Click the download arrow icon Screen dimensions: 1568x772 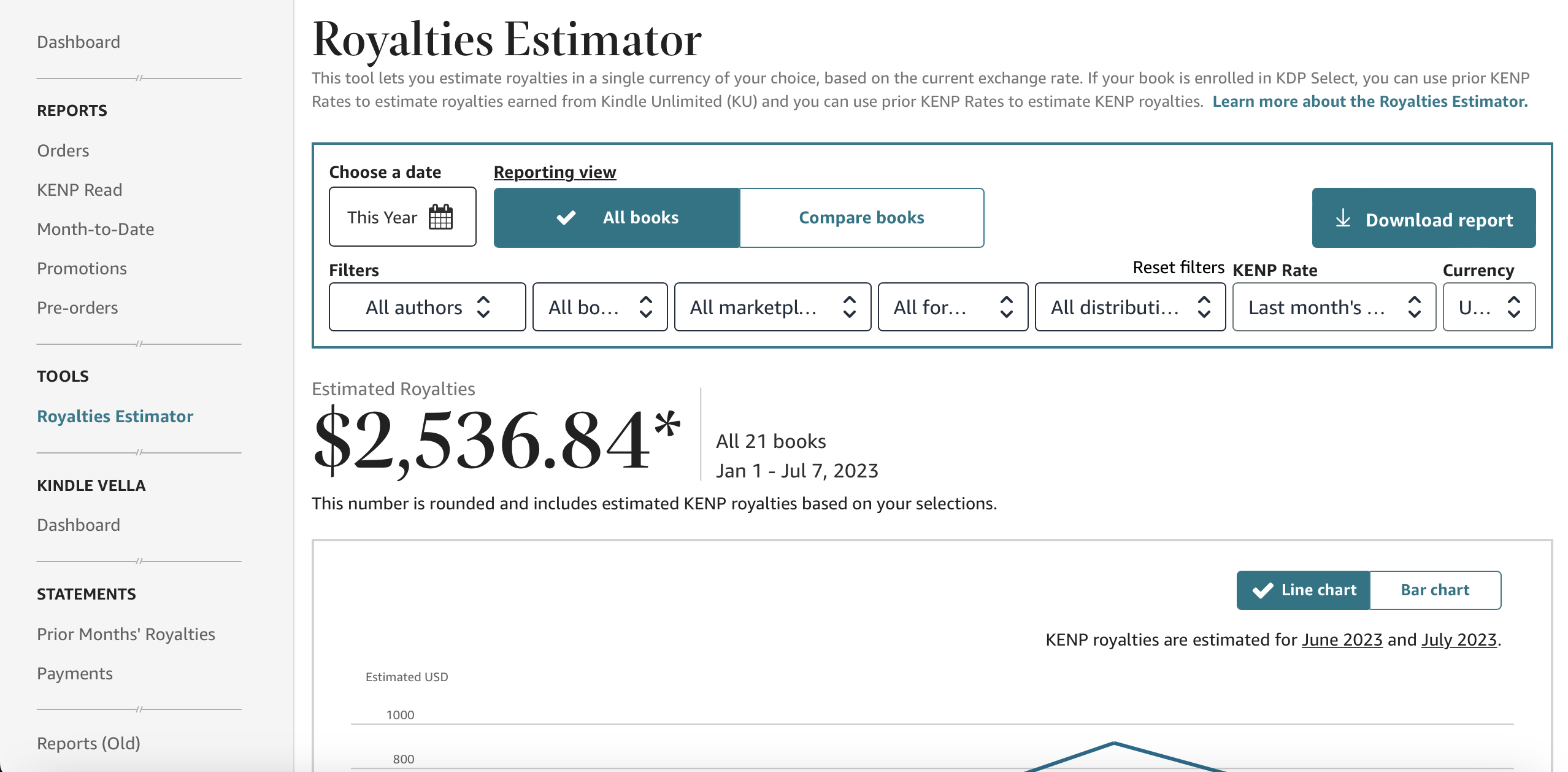point(1343,218)
